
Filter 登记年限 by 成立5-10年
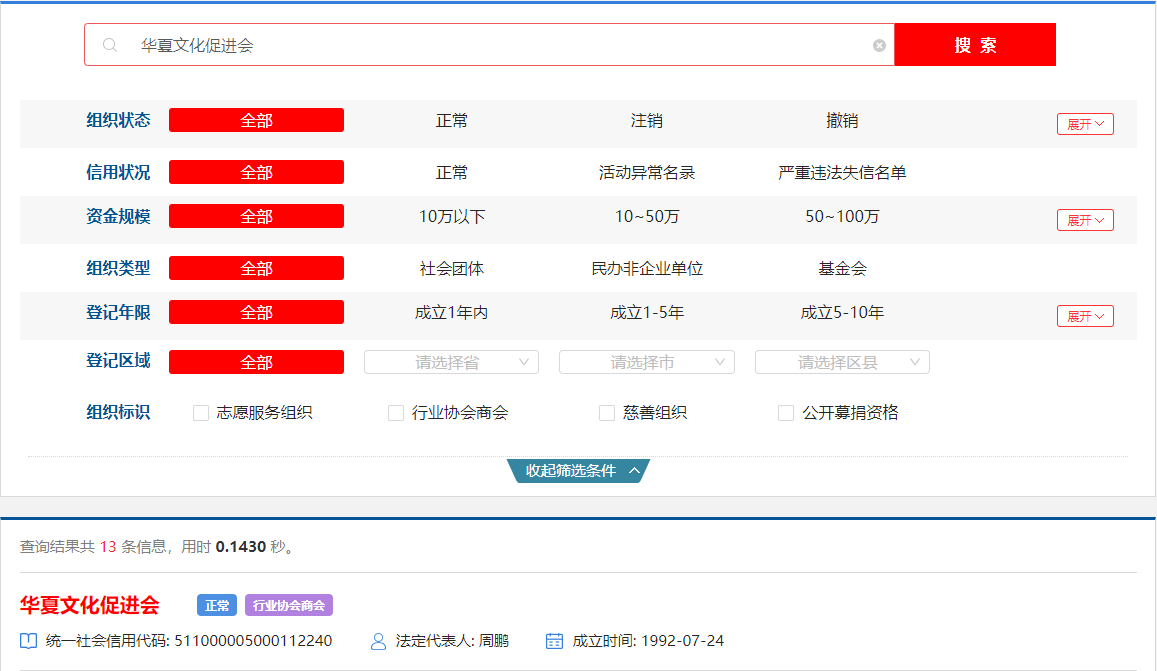click(842, 312)
